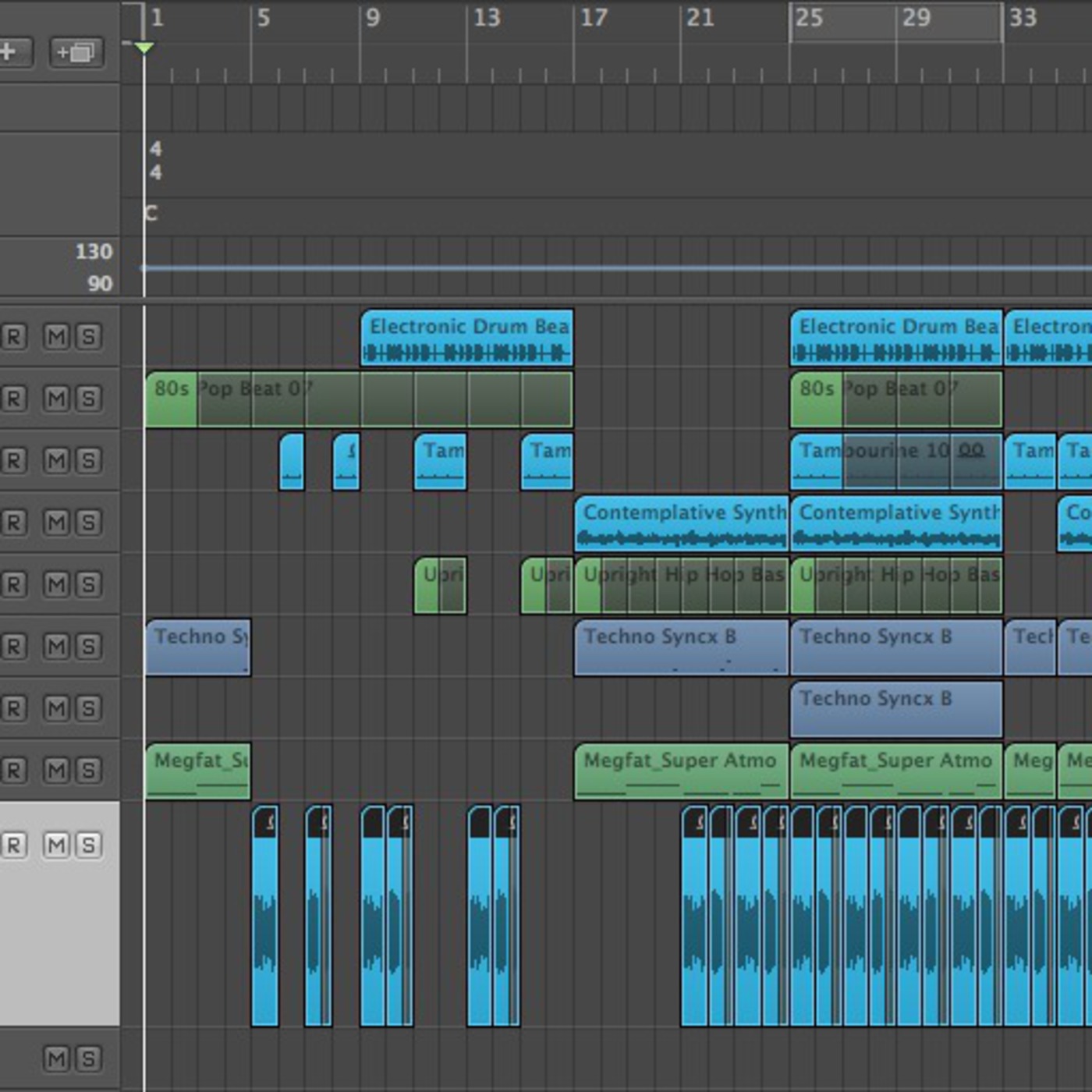The image size is (1092, 1092).
Task: Record-enable the Tambourine track
Action: click(x=13, y=461)
